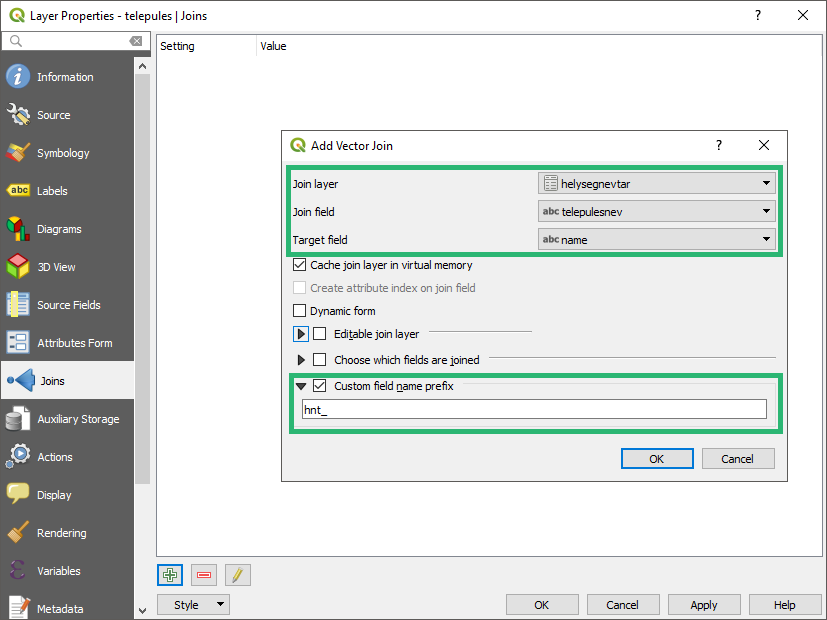Click OK in Layer Properties window
Screen dimensions: 827x620
[x=542, y=605]
